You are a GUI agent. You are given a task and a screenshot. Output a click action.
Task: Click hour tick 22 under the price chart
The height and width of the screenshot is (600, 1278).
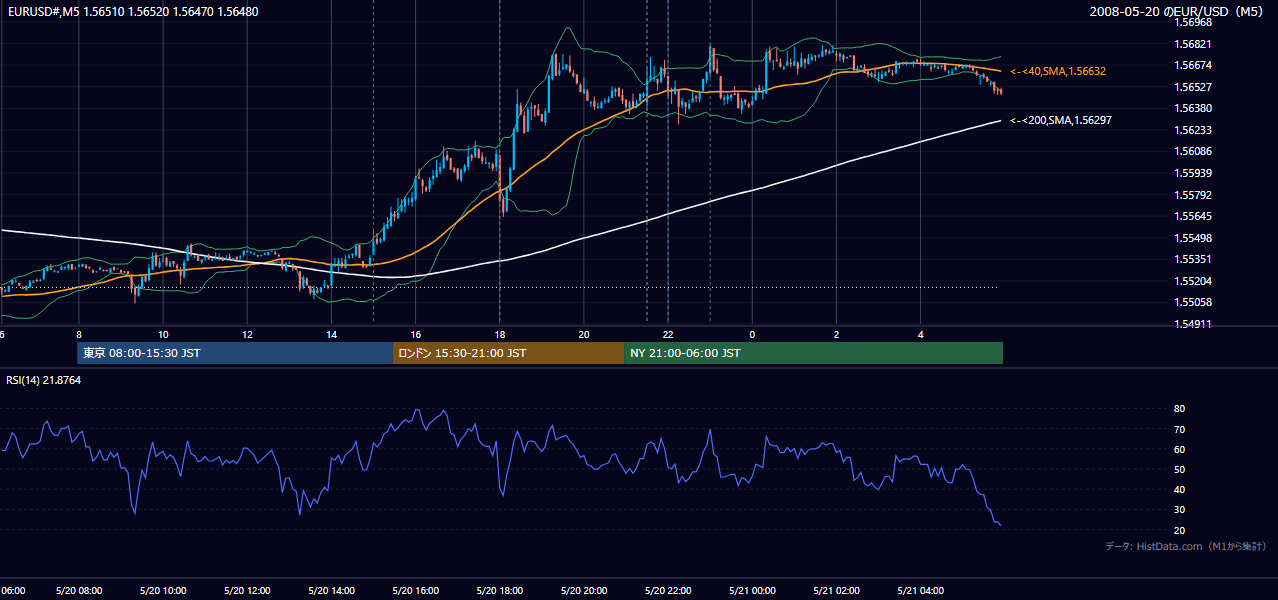668,334
